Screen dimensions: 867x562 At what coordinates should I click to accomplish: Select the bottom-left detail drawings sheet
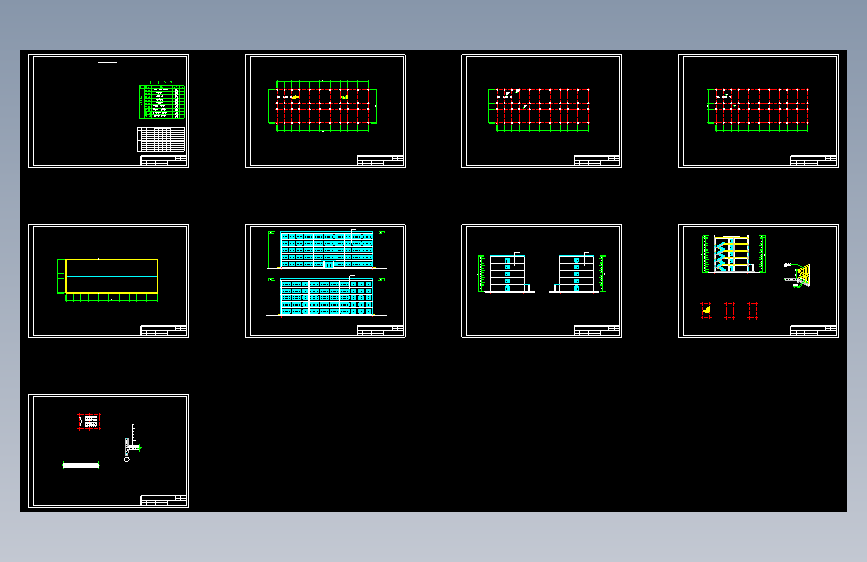(108, 451)
